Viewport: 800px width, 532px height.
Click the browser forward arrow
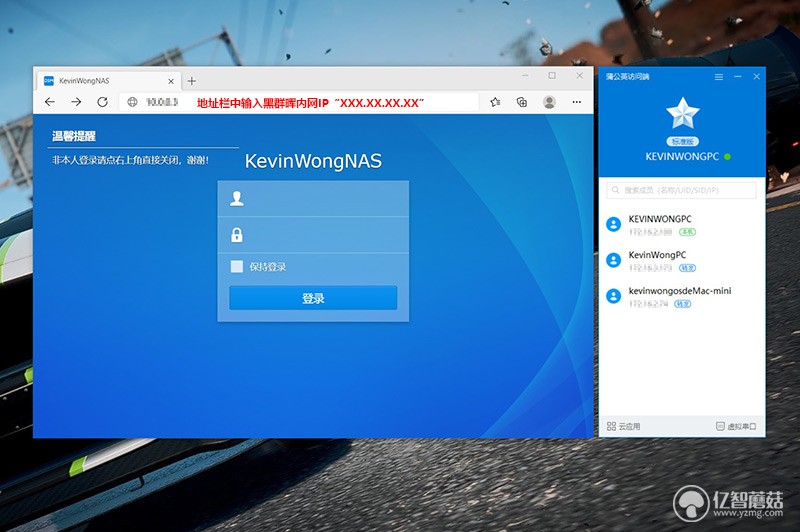(76, 102)
